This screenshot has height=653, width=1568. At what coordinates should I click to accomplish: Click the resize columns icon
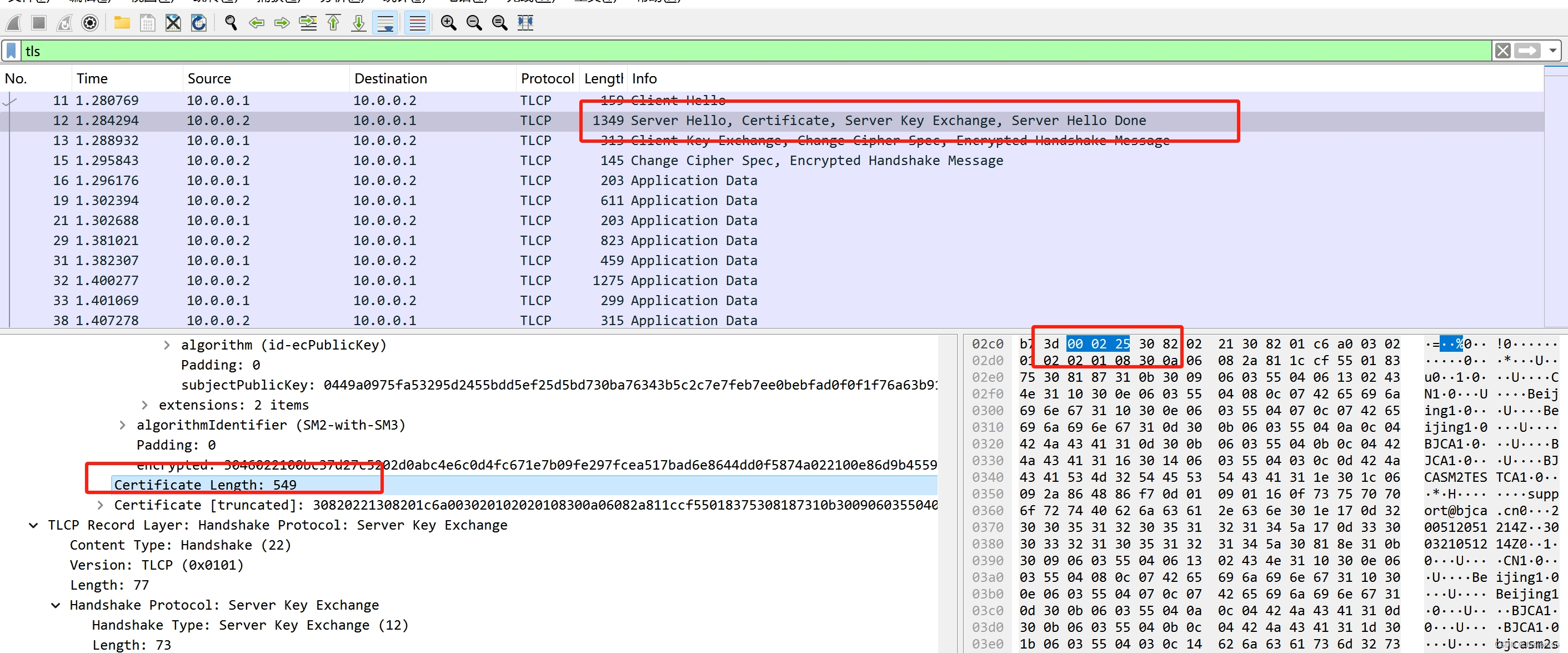tap(525, 23)
